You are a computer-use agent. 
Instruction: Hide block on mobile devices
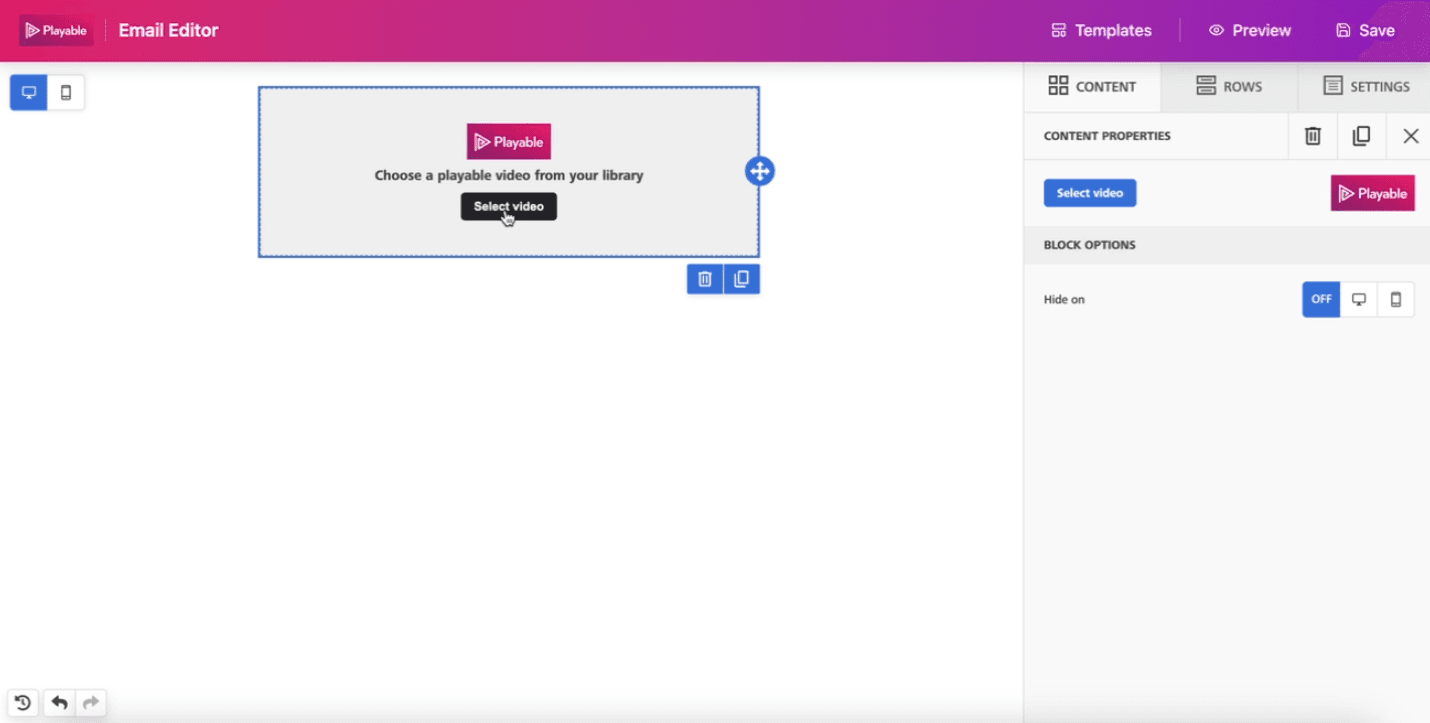[1395, 299]
